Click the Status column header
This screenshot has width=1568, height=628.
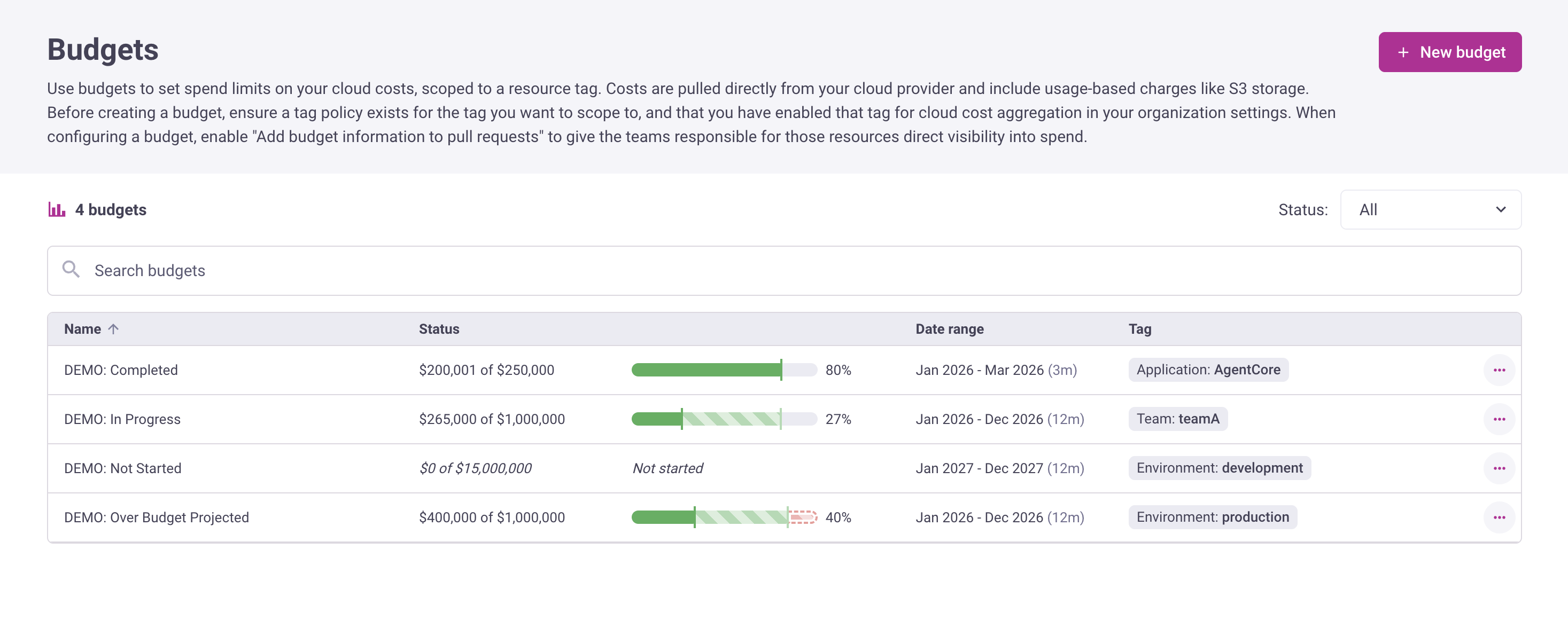coord(439,329)
